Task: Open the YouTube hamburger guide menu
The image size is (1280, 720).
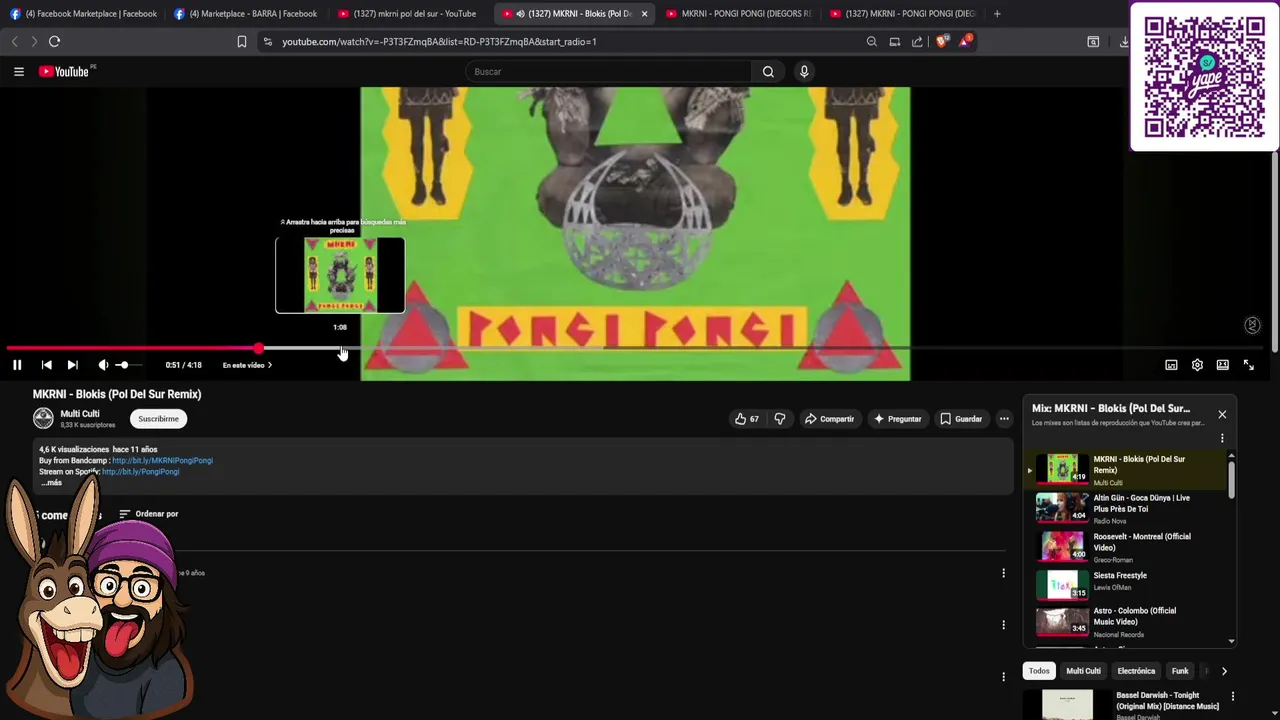Action: click(x=18, y=71)
